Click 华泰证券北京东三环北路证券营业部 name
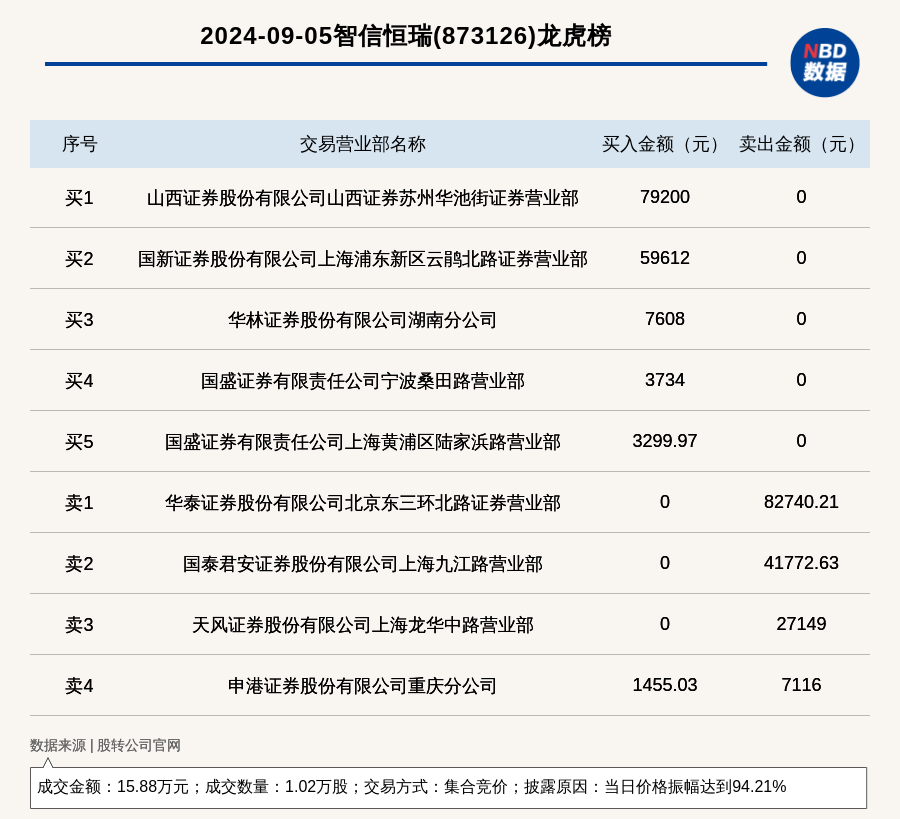 363,503
